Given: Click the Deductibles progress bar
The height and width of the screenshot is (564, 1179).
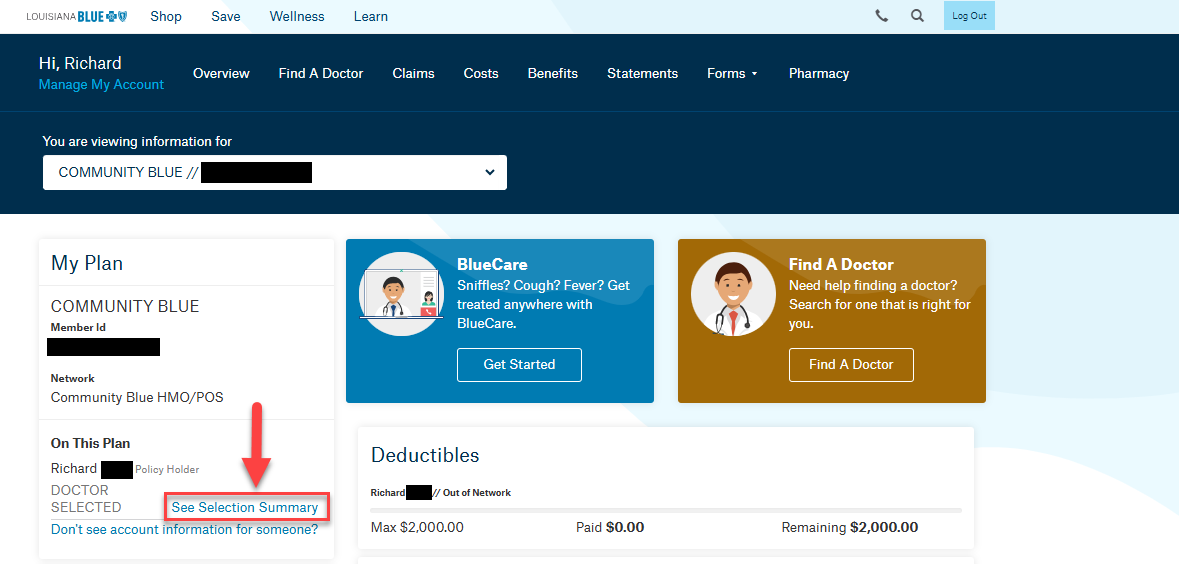Looking at the screenshot, I should tap(666, 510).
